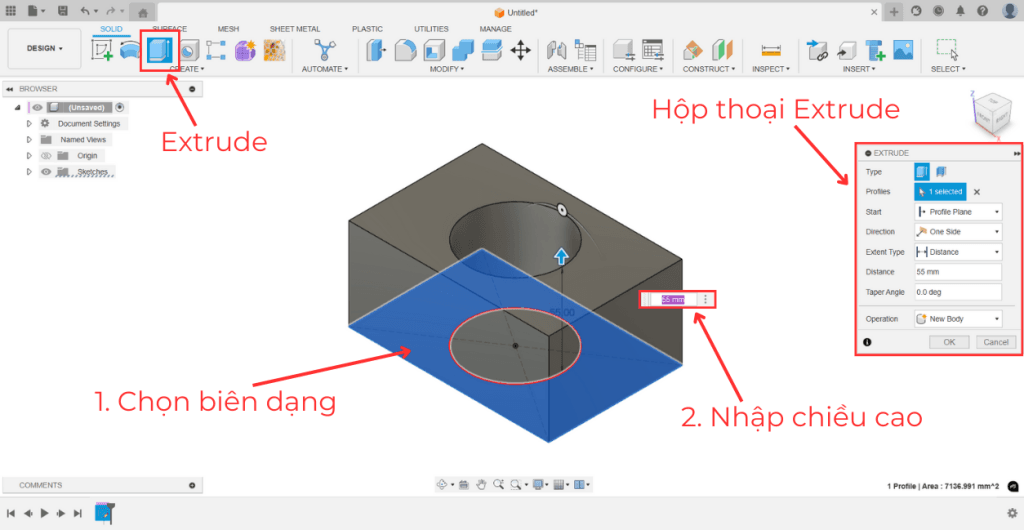Click the Measure tool under Inspect
Screen dimensions: 1024x530
[769, 49]
